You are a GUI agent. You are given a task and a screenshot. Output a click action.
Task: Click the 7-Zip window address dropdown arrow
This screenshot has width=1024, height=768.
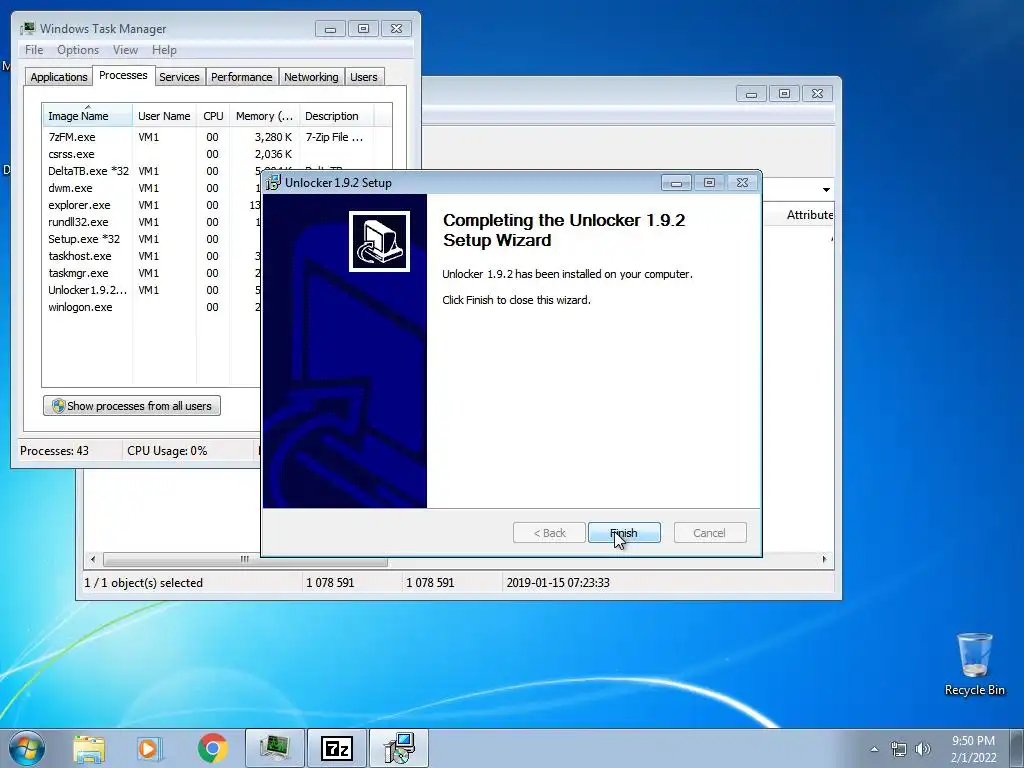(826, 189)
